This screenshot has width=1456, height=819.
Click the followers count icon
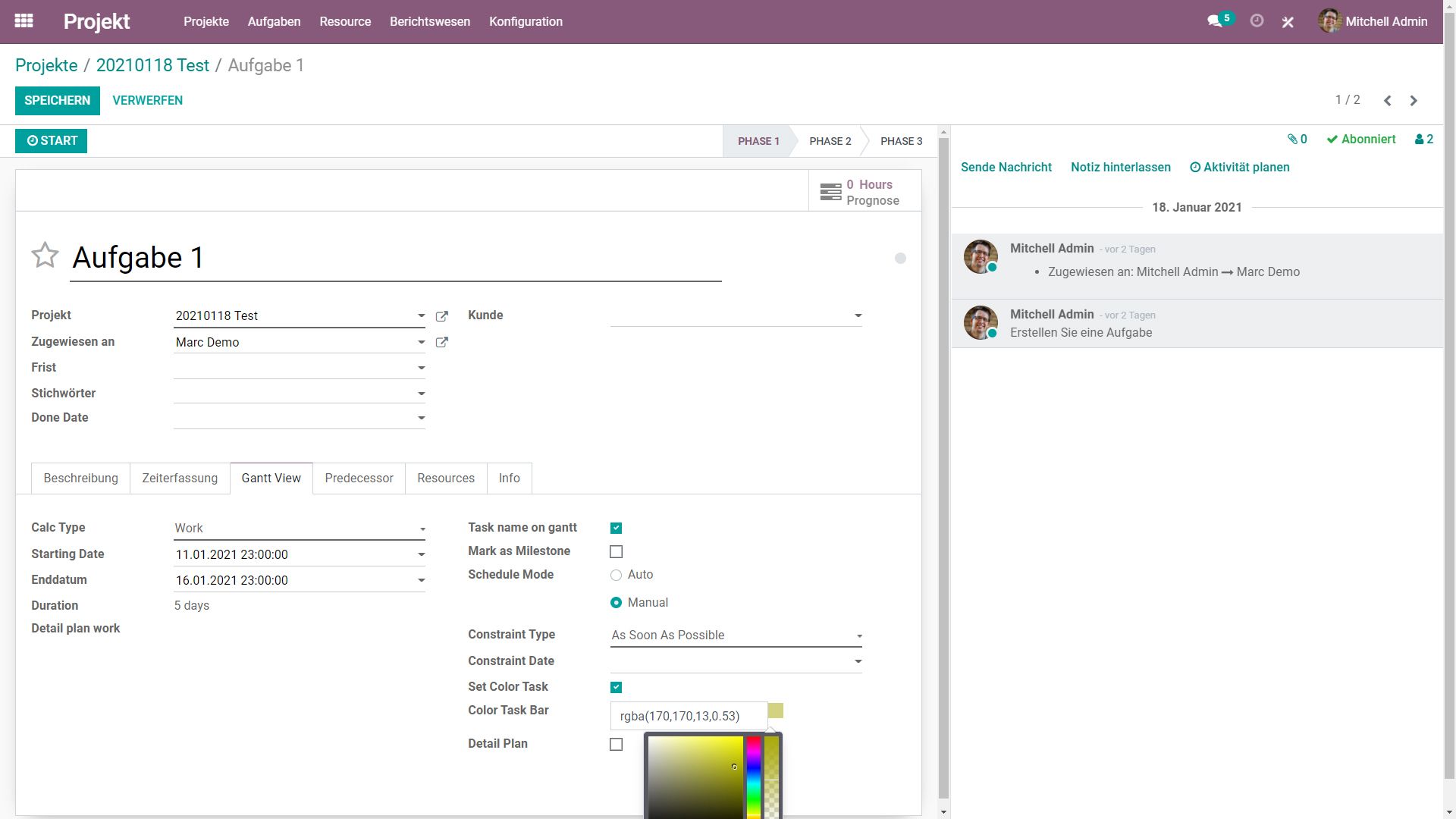click(1423, 140)
